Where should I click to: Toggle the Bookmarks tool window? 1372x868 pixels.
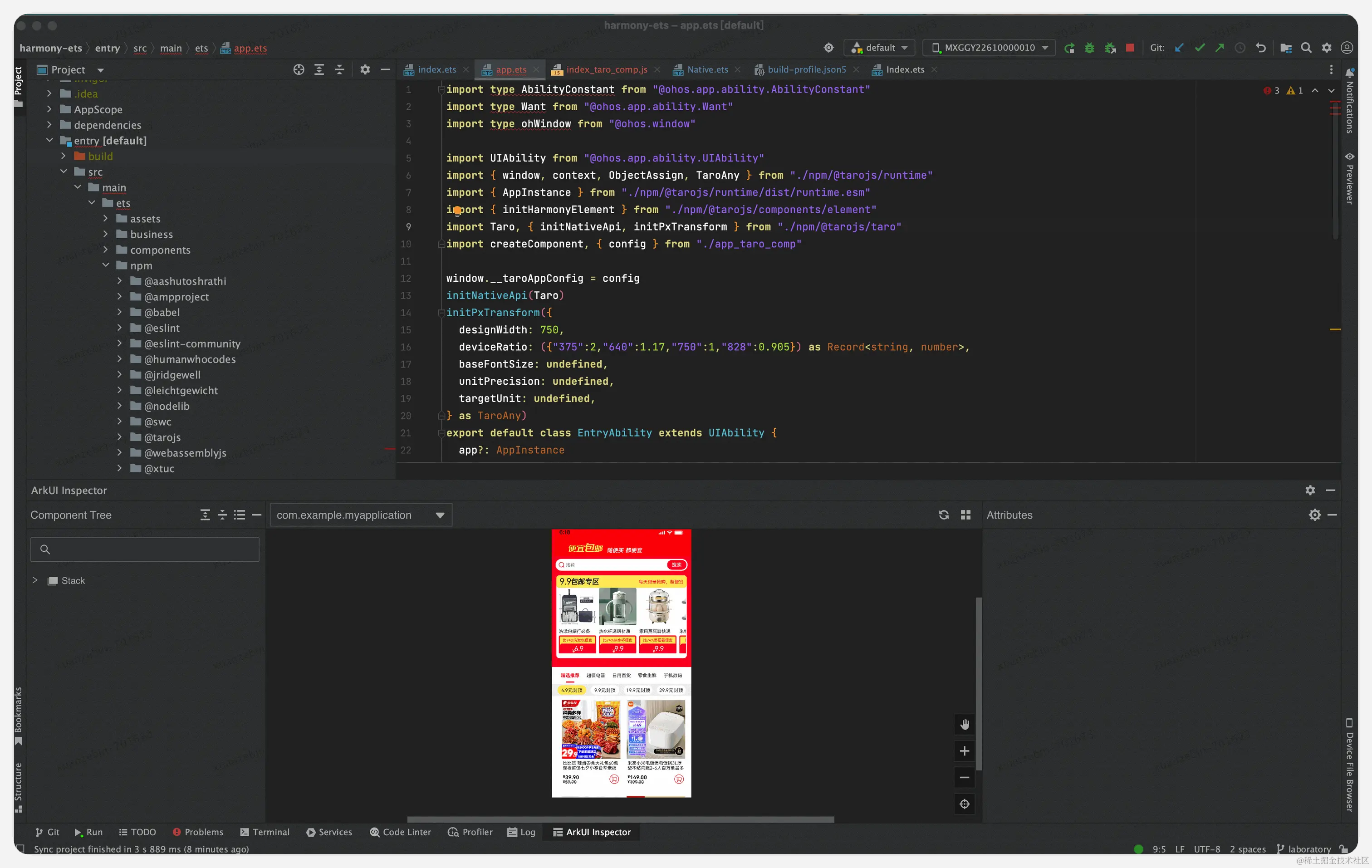click(18, 715)
